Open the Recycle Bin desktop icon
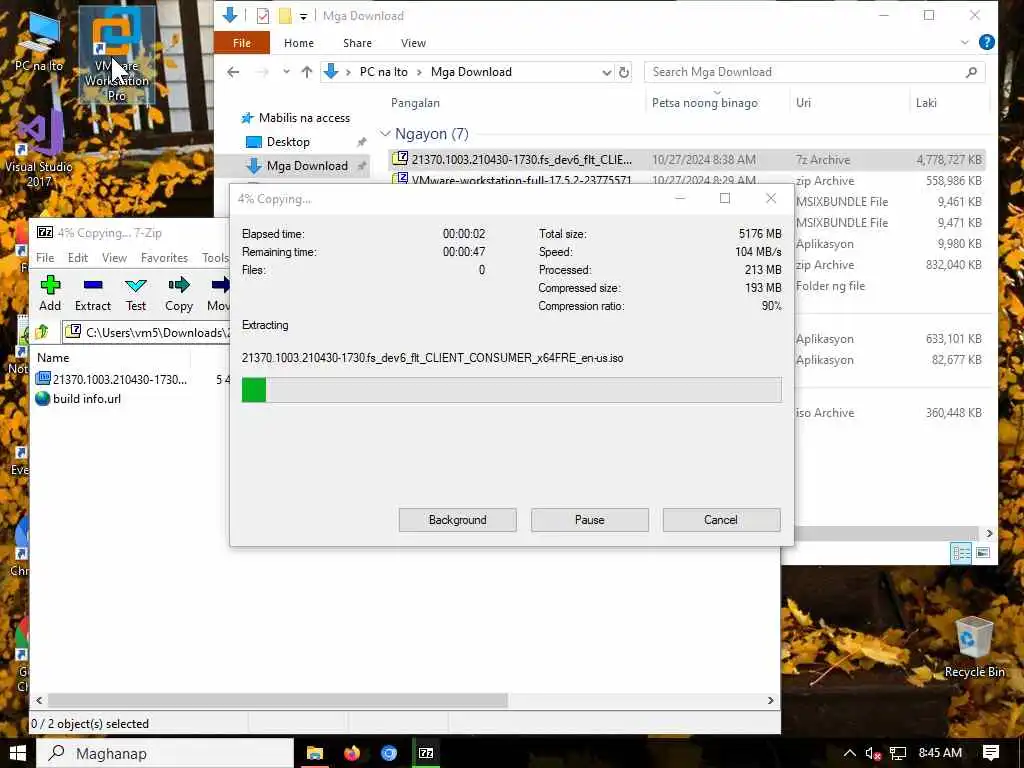This screenshot has height=768, width=1024. tap(974, 647)
